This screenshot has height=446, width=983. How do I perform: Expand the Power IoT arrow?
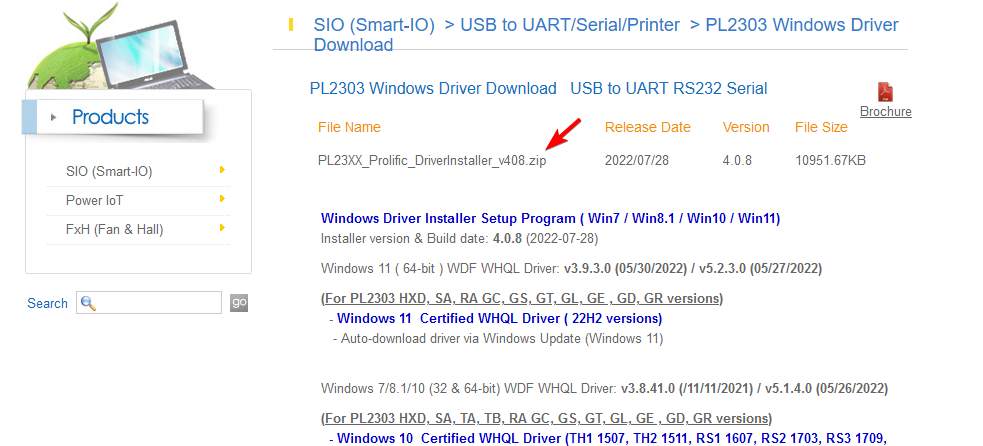(221, 200)
